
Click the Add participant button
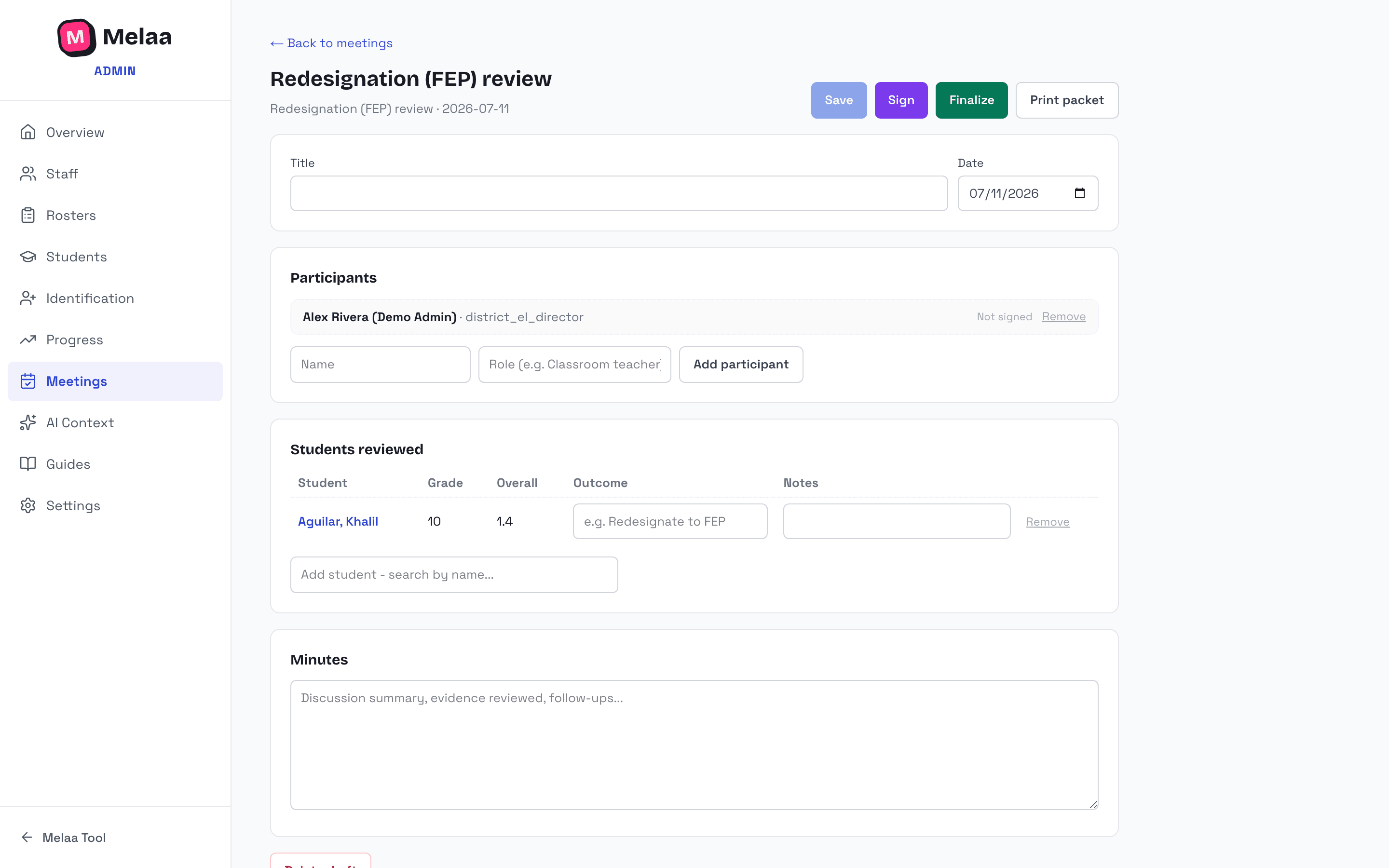(x=740, y=364)
